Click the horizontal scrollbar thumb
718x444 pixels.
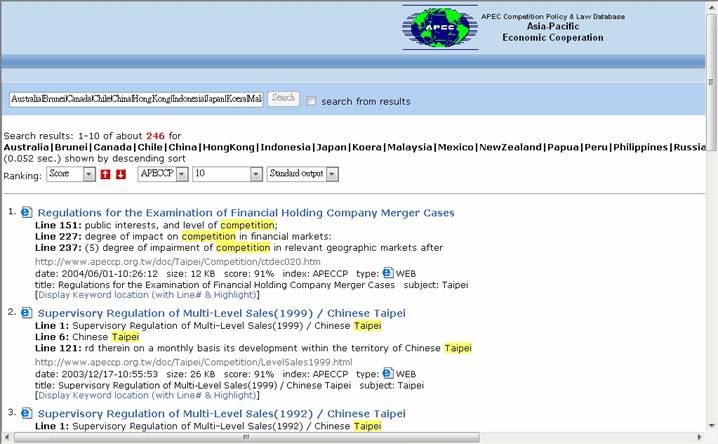246,437
